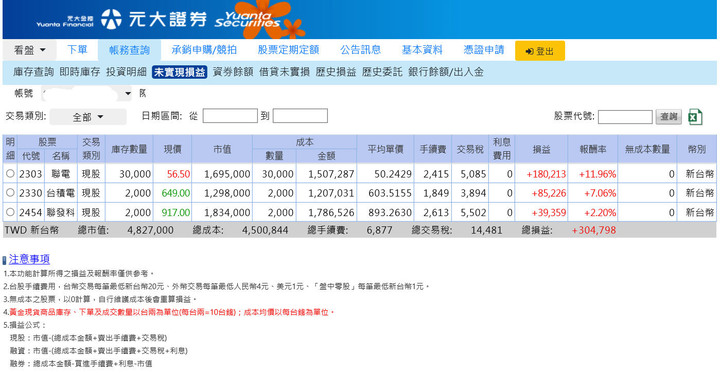The image size is (720, 373).
Task: Click the 查詢 search button
Action: (669, 117)
